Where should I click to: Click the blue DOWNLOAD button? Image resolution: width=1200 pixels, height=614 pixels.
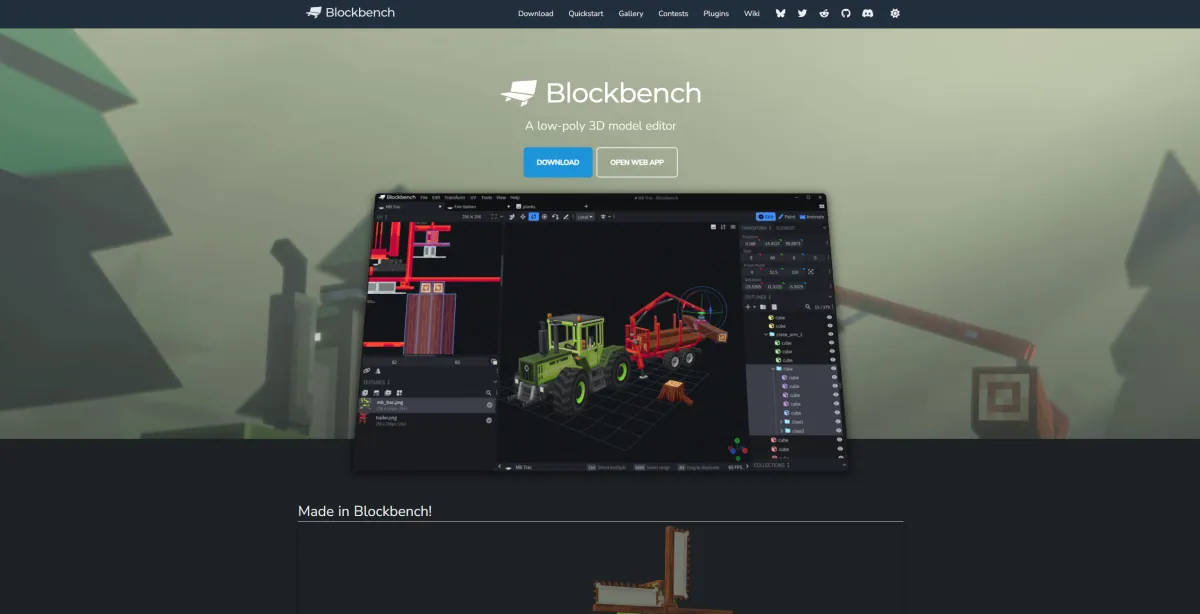[558, 162]
